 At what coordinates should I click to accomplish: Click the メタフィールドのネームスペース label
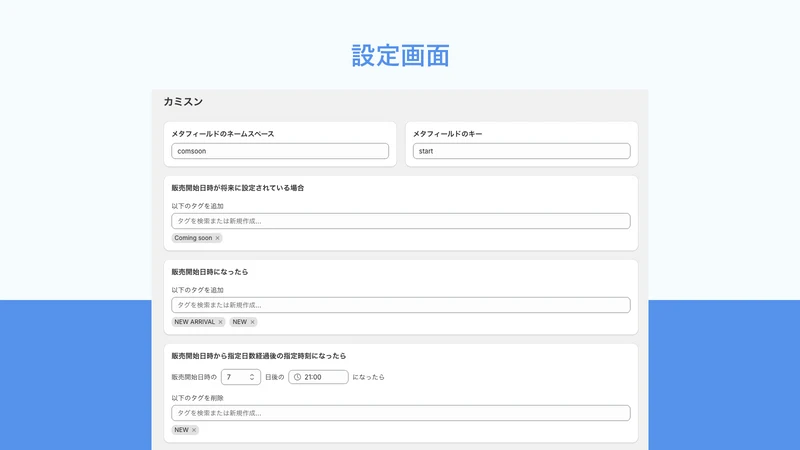[223, 134]
